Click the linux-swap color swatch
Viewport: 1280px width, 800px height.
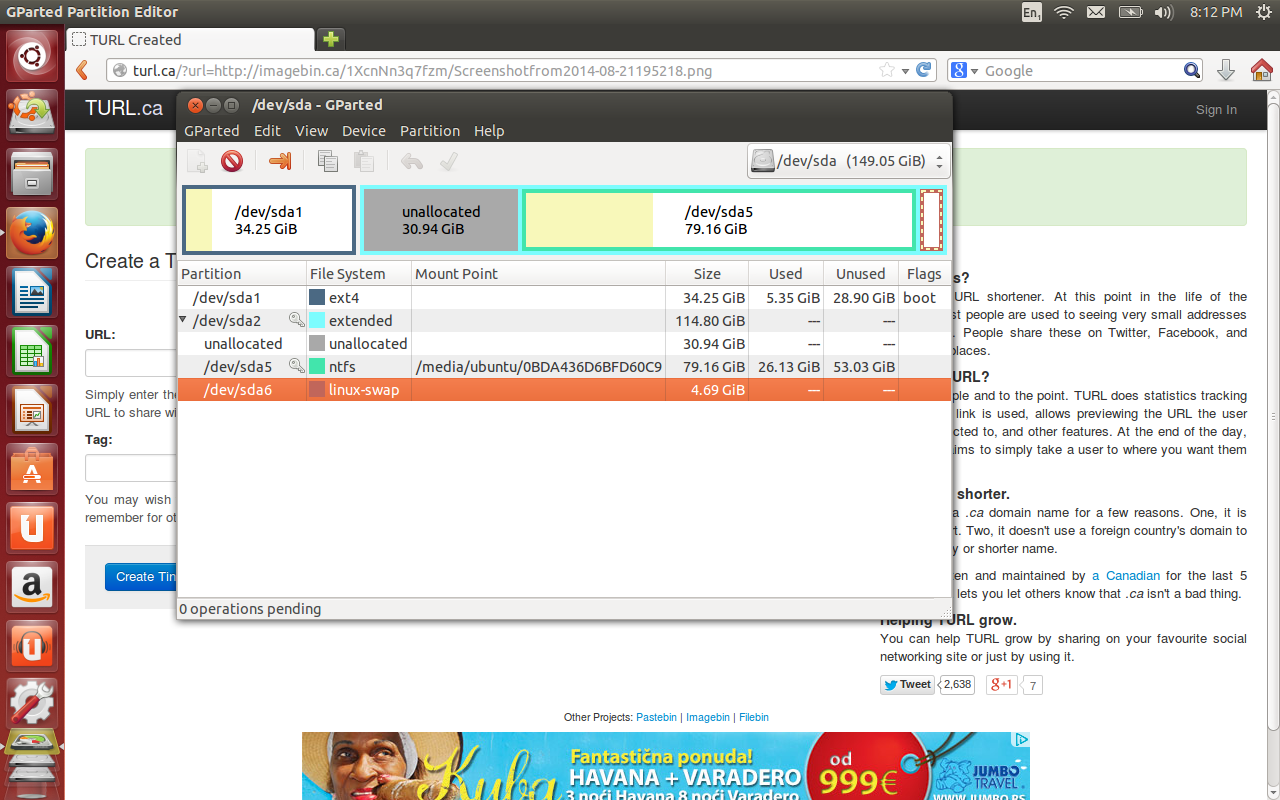317,390
